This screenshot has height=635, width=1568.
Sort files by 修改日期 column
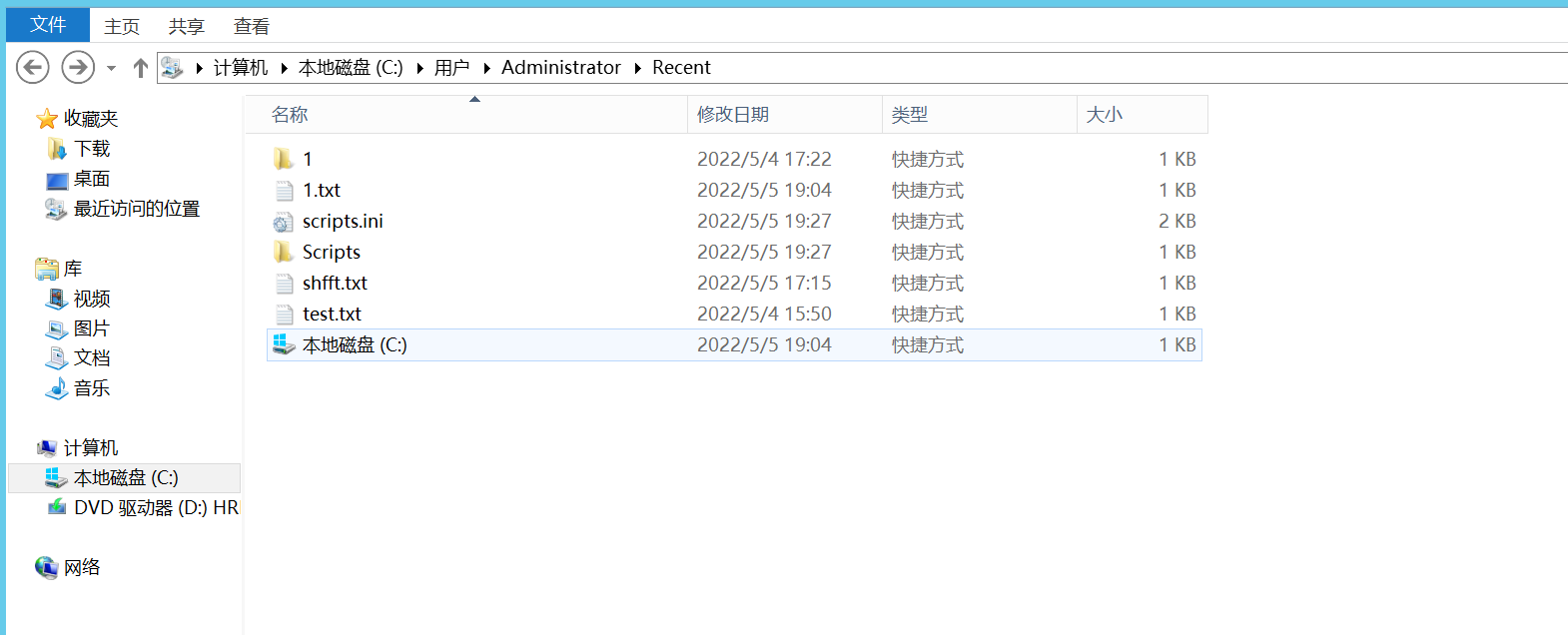733,115
